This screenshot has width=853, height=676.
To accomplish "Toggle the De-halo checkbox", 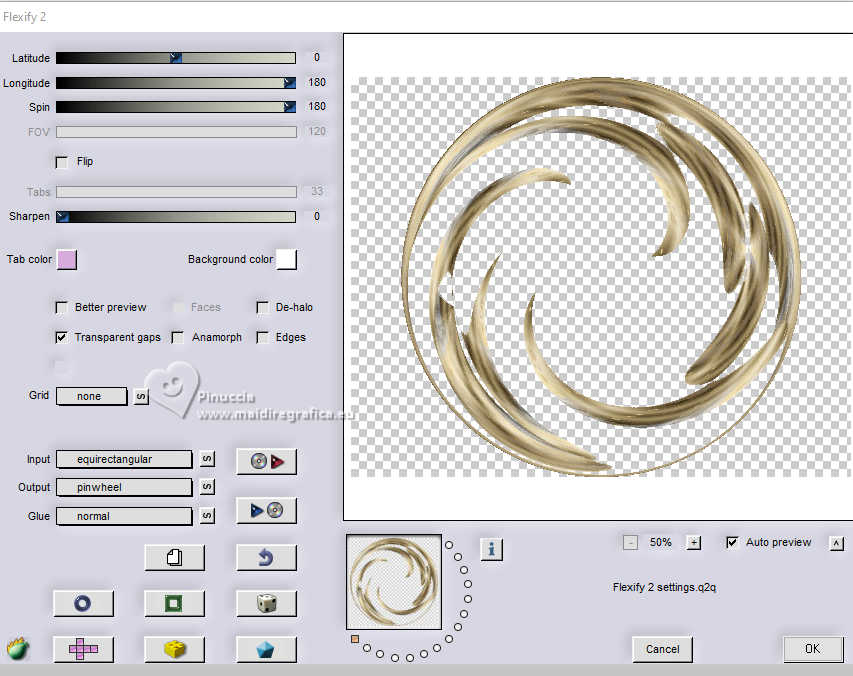I will pyautogui.click(x=262, y=308).
